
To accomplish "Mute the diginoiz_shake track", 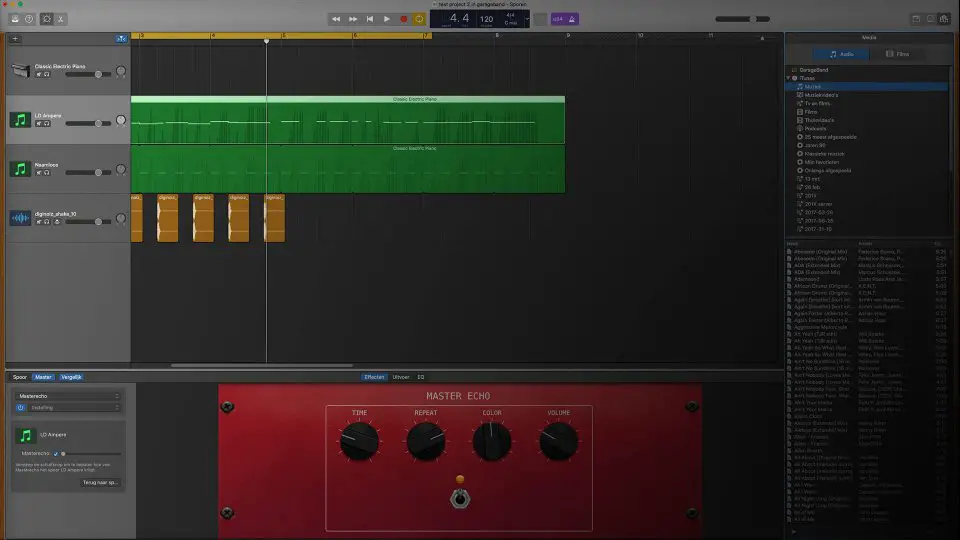I will [x=39, y=222].
